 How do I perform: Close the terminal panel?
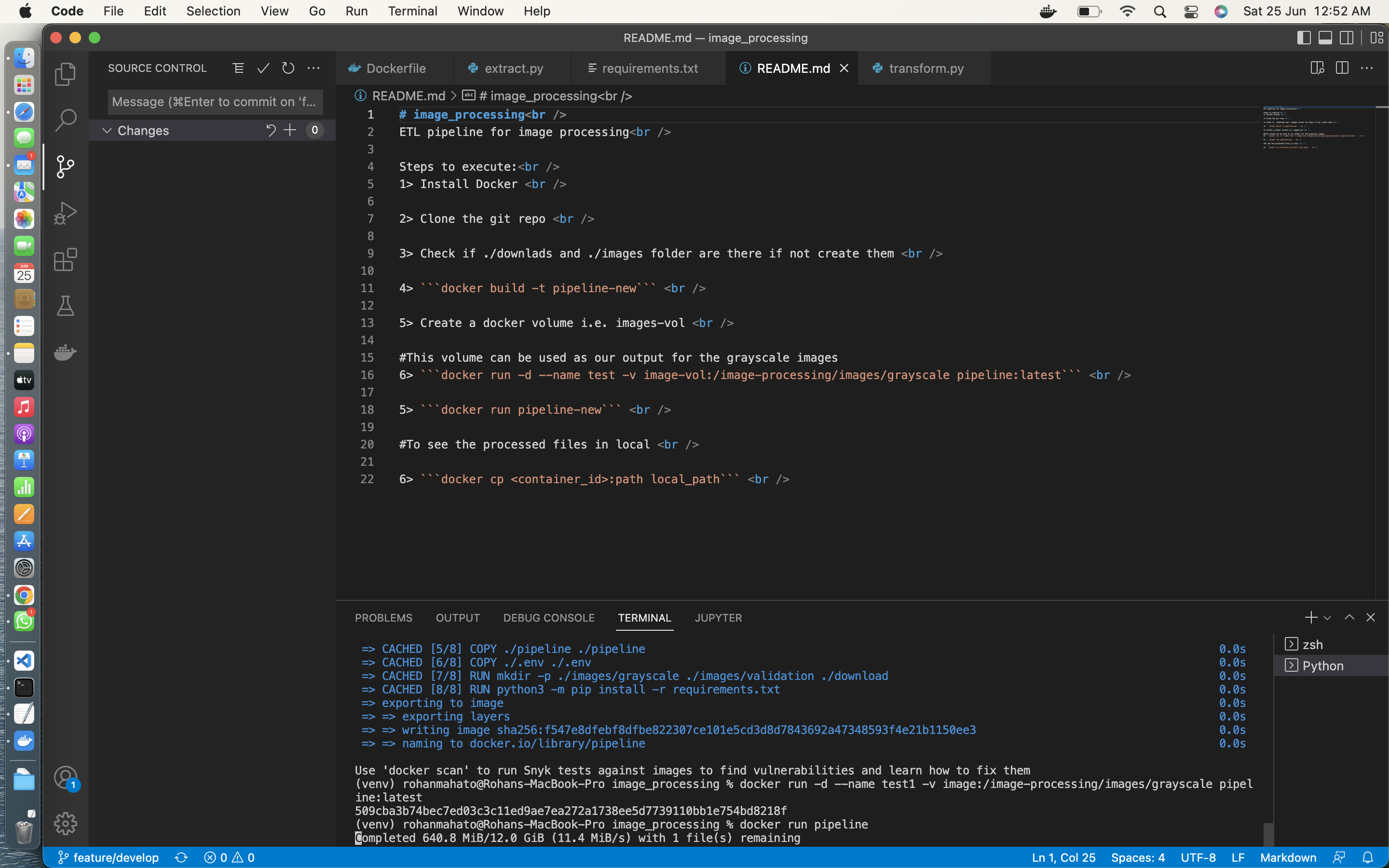(1371, 618)
